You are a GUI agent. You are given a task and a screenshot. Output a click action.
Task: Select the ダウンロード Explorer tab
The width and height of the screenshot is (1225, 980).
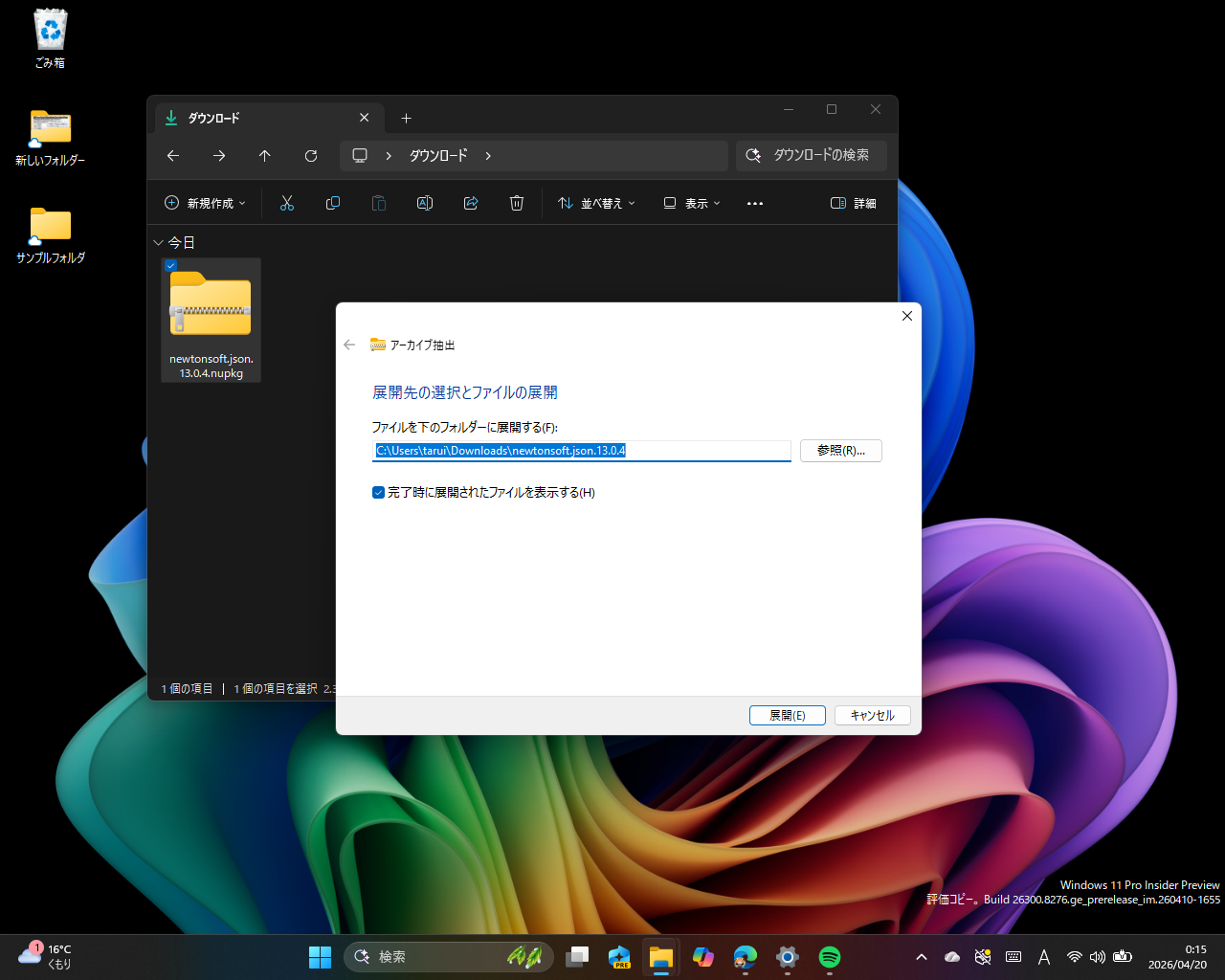[270, 118]
